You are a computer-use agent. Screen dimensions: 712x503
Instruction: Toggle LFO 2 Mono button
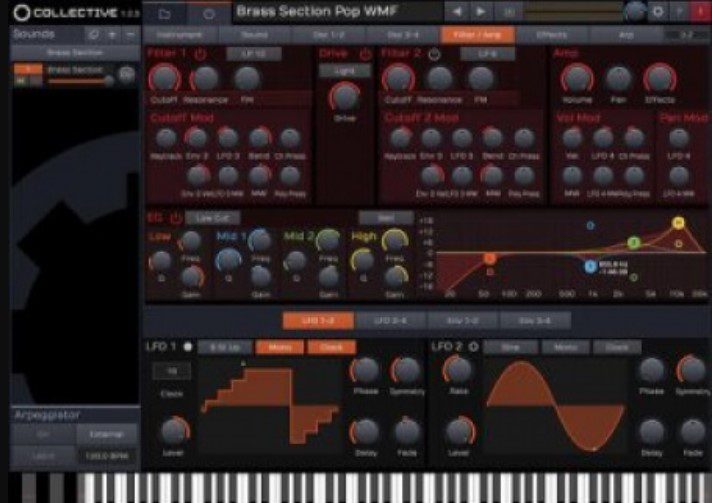coord(565,347)
